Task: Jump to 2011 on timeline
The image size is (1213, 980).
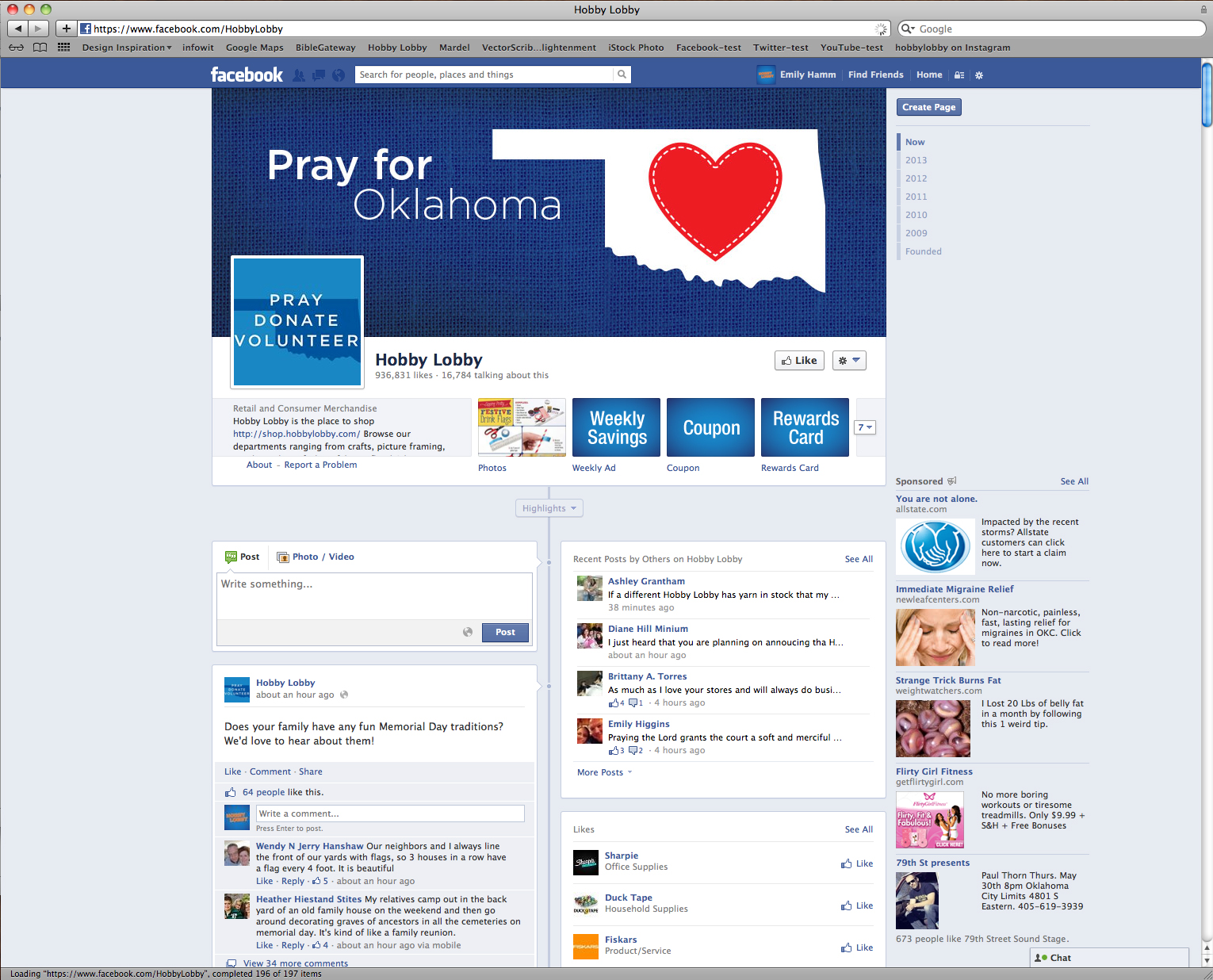Action: tap(916, 197)
